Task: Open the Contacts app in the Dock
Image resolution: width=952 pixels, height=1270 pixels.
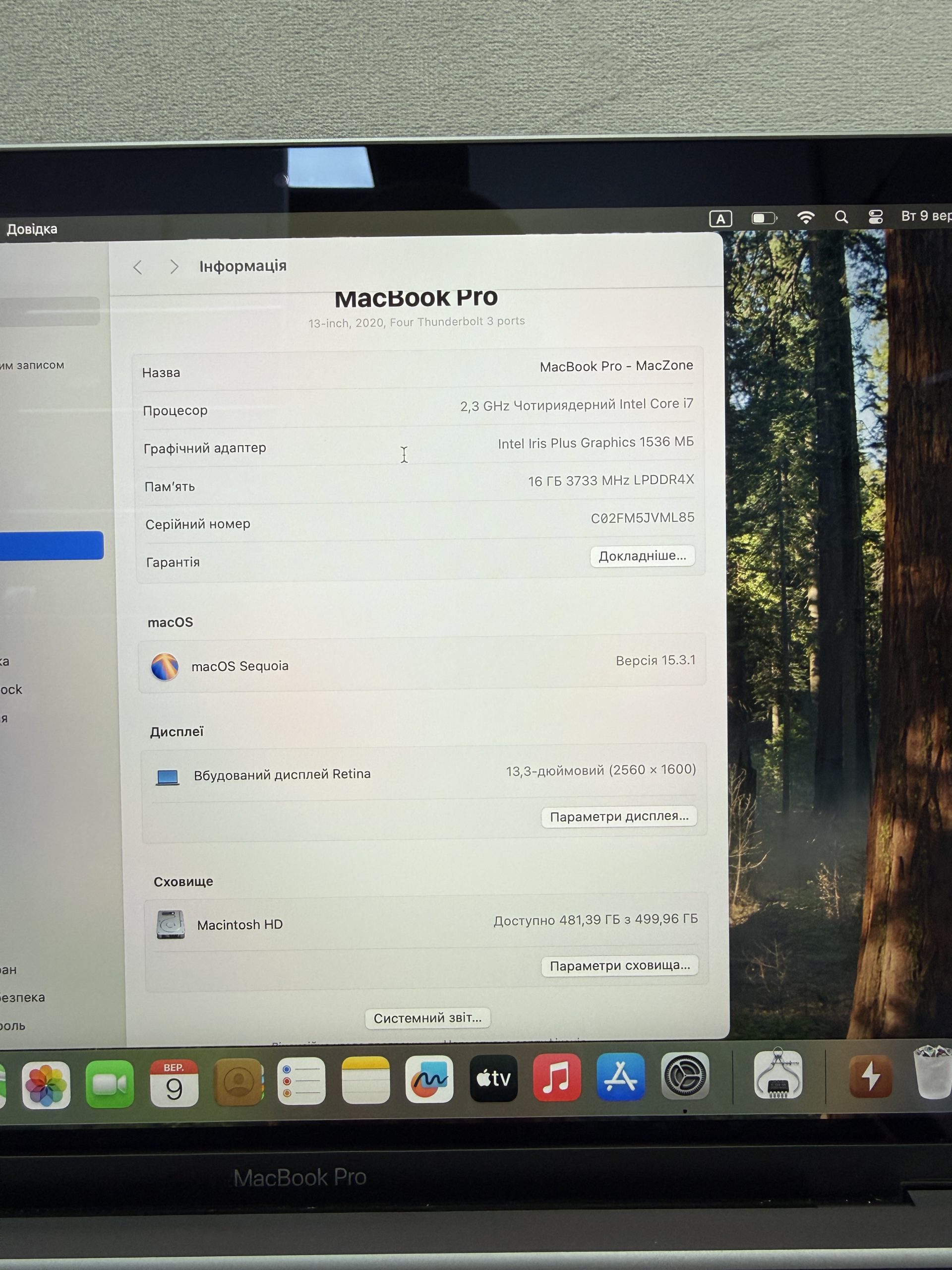Action: [x=238, y=1081]
